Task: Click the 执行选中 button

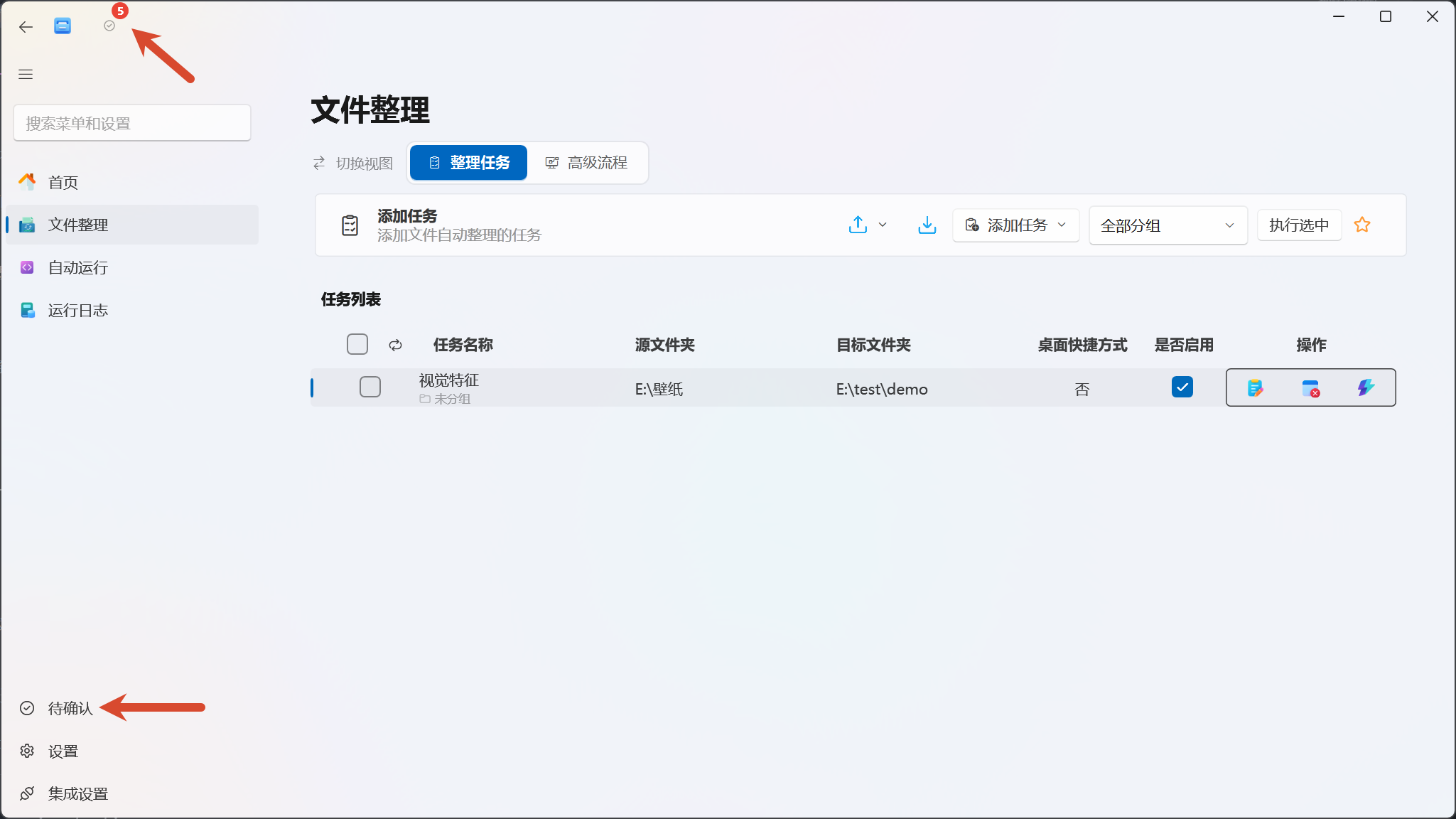Action: 1299,225
